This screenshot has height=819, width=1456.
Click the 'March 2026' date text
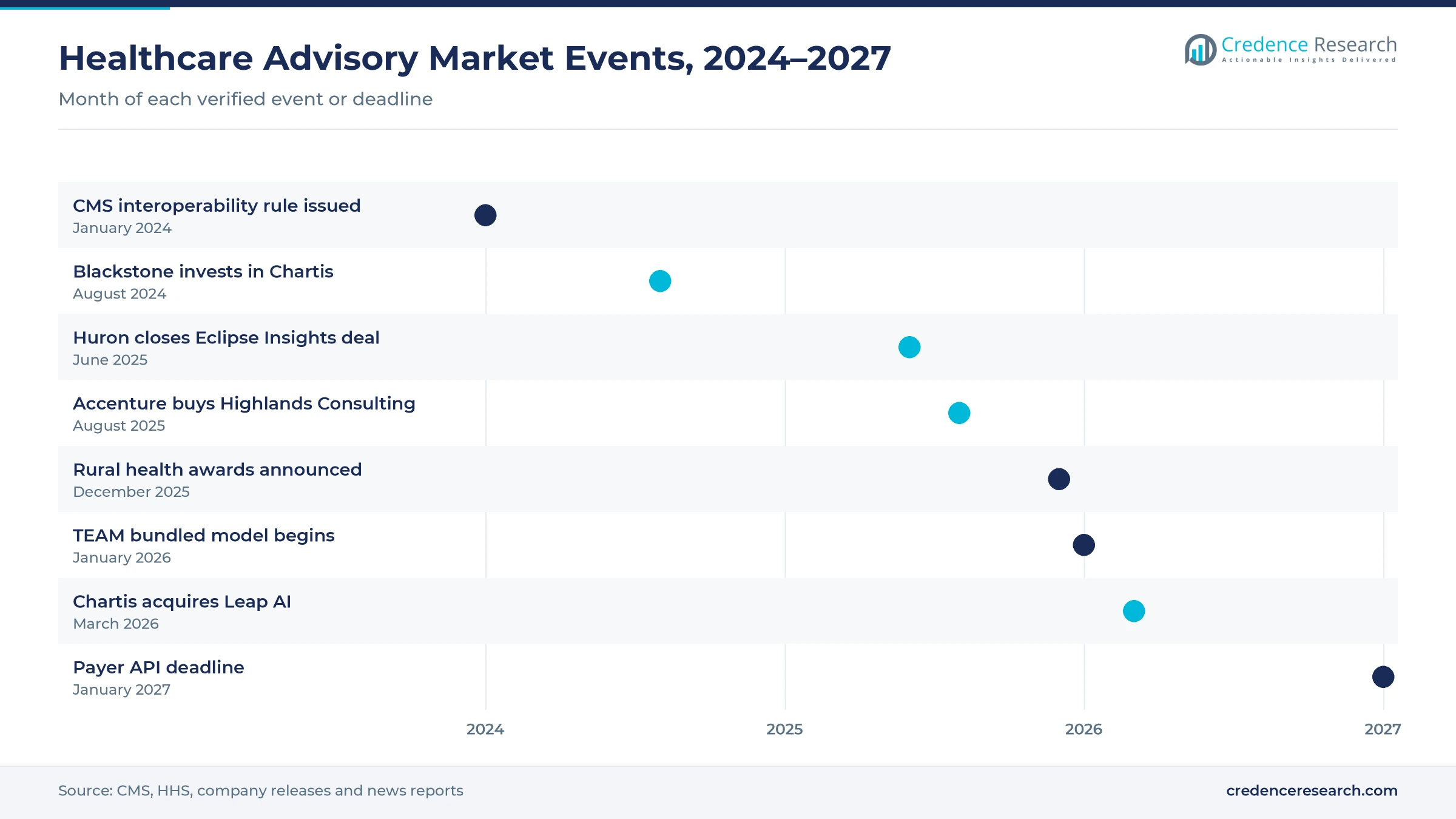116,624
